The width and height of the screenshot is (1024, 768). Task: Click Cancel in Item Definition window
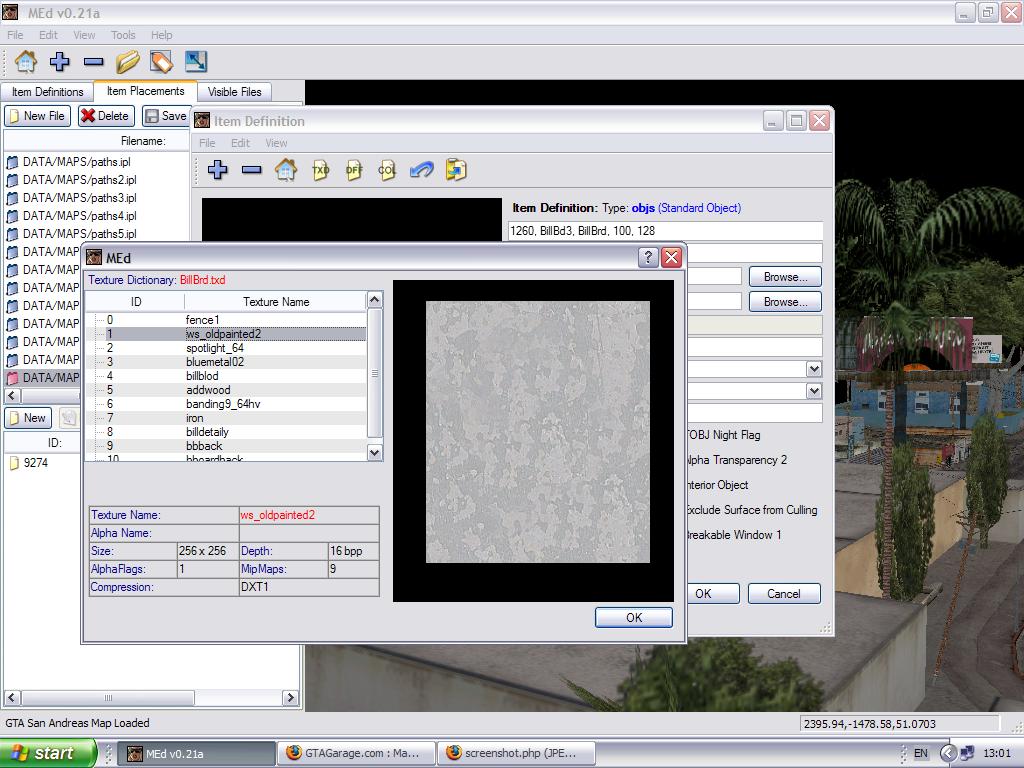point(784,594)
